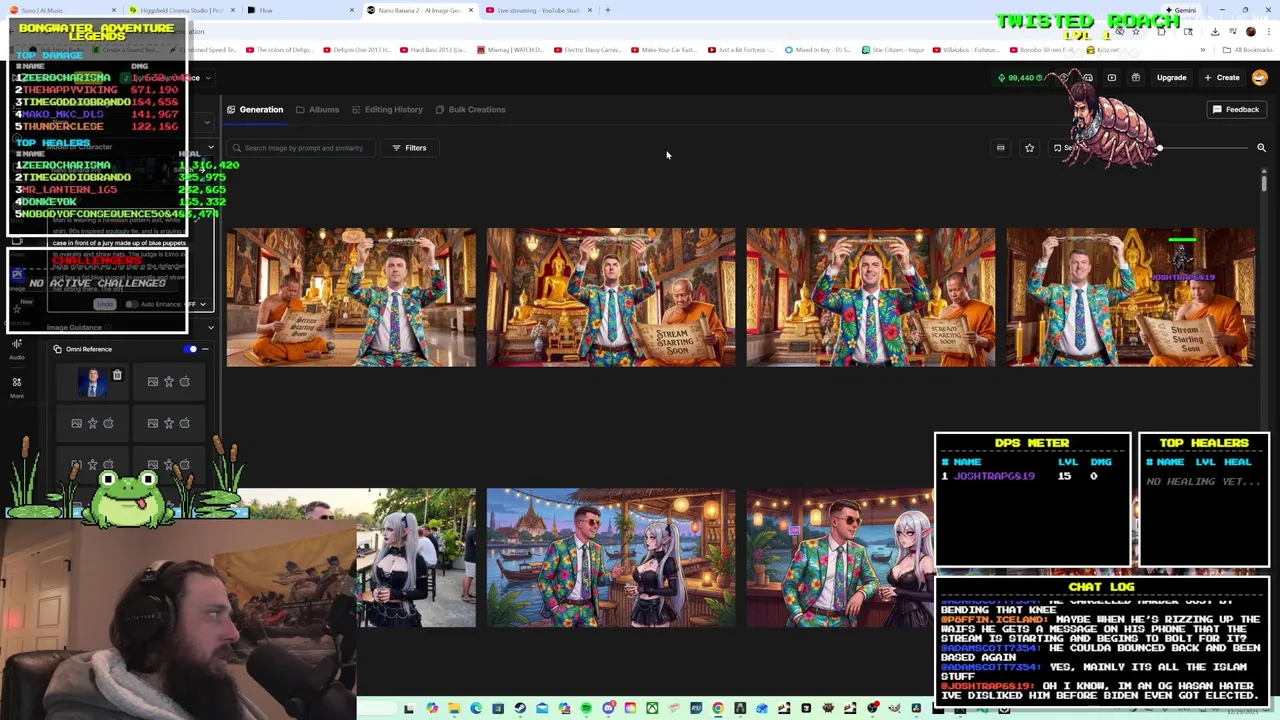The image size is (1280, 720).
Task: Click the gallery vertical scrollbar
Action: pos(1264,184)
